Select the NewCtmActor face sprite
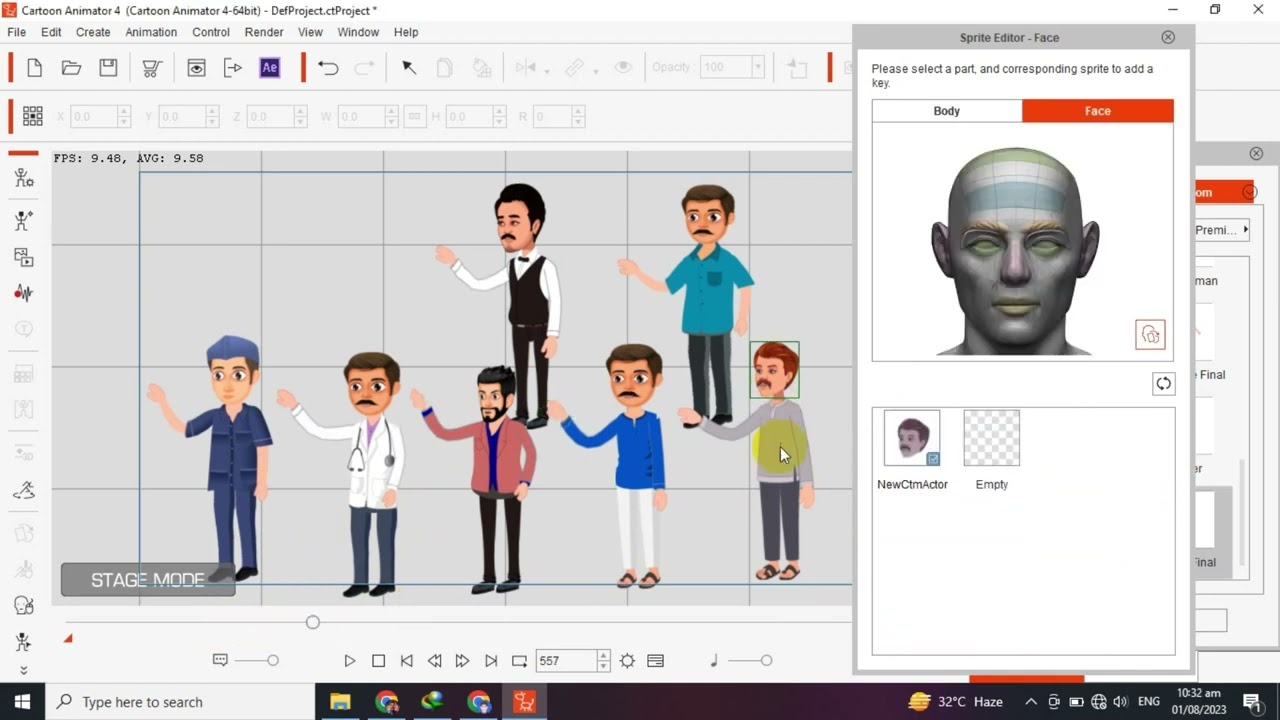Viewport: 1280px width, 720px height. point(911,438)
